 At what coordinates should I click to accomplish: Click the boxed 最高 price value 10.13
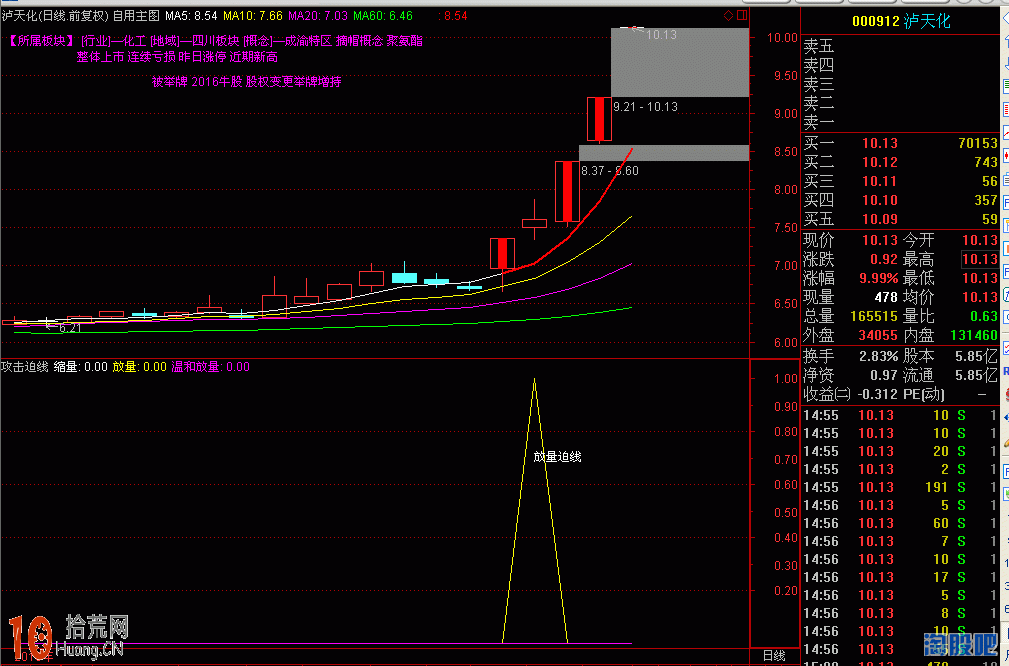pos(979,259)
